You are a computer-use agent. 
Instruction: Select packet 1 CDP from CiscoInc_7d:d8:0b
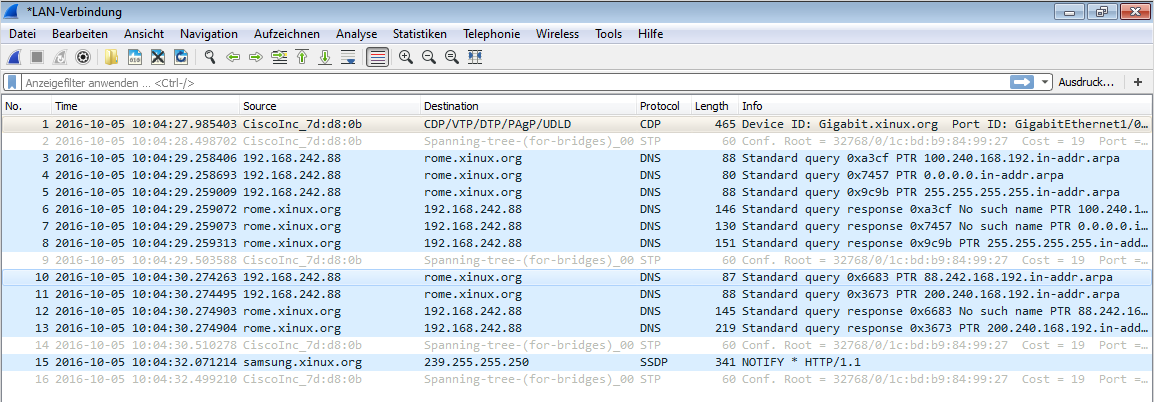pyautogui.click(x=576, y=124)
